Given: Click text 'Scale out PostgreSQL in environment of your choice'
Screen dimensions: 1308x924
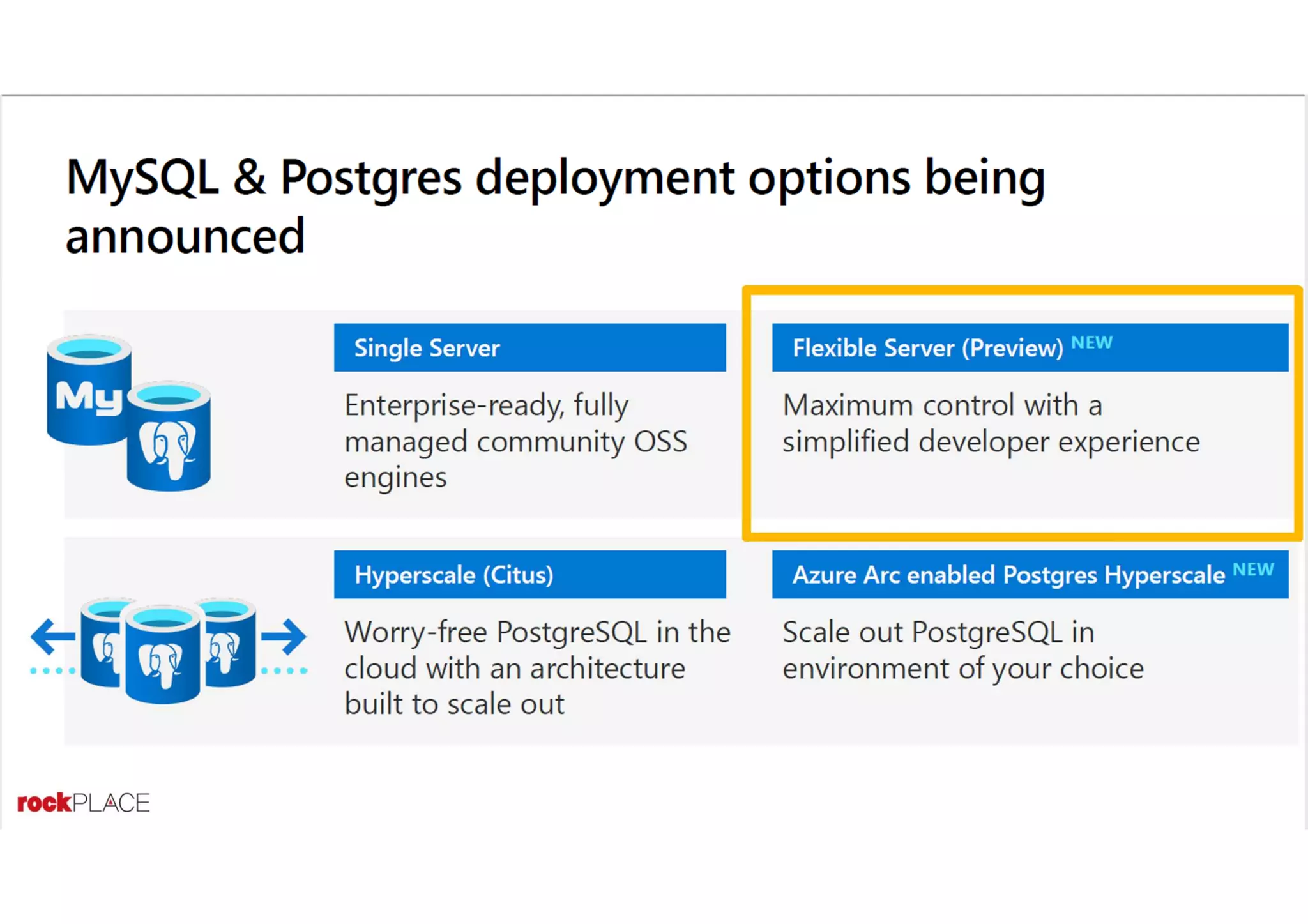Looking at the screenshot, I should 963,650.
